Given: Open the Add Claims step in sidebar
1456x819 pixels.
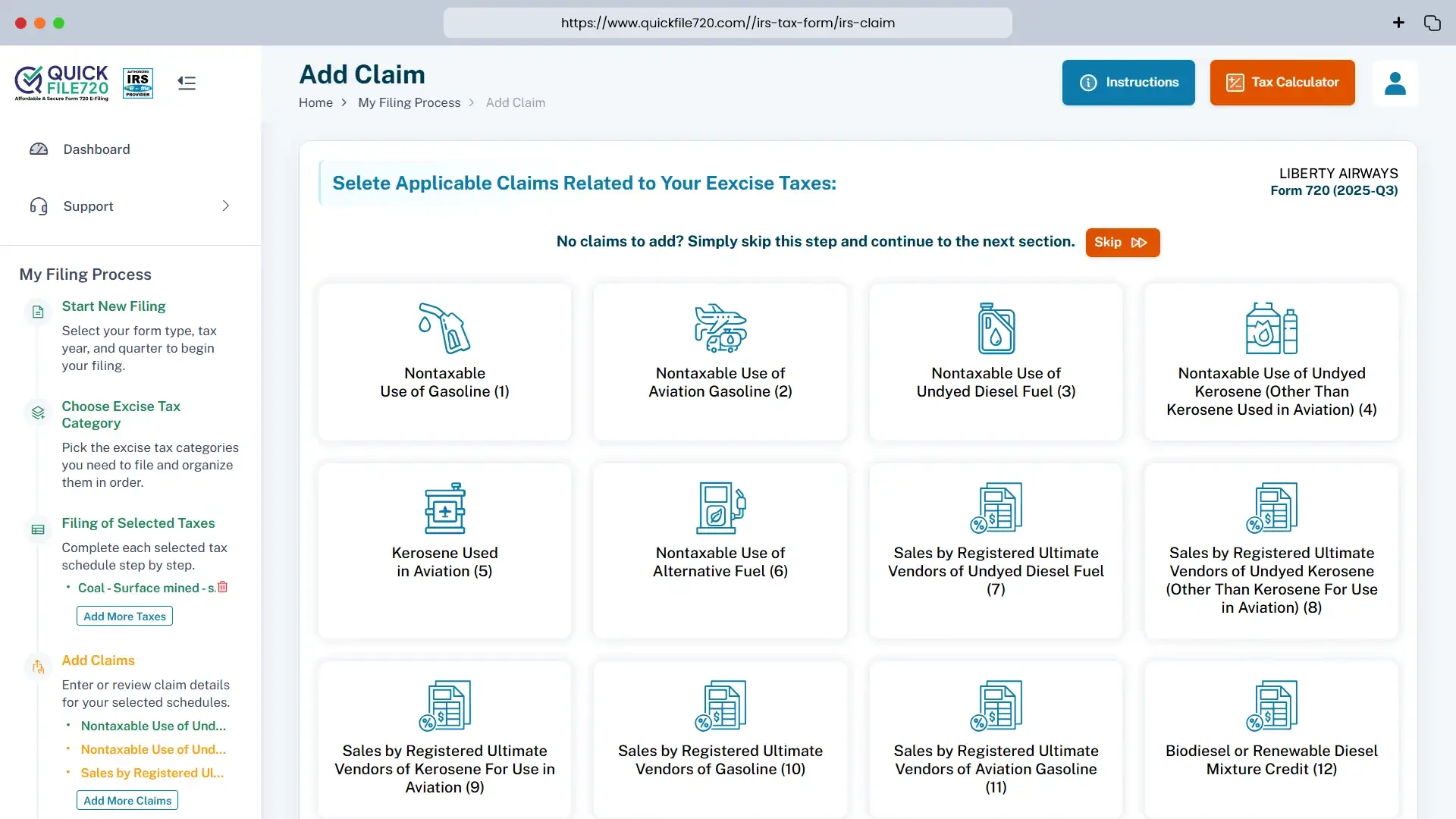Looking at the screenshot, I should (x=98, y=661).
